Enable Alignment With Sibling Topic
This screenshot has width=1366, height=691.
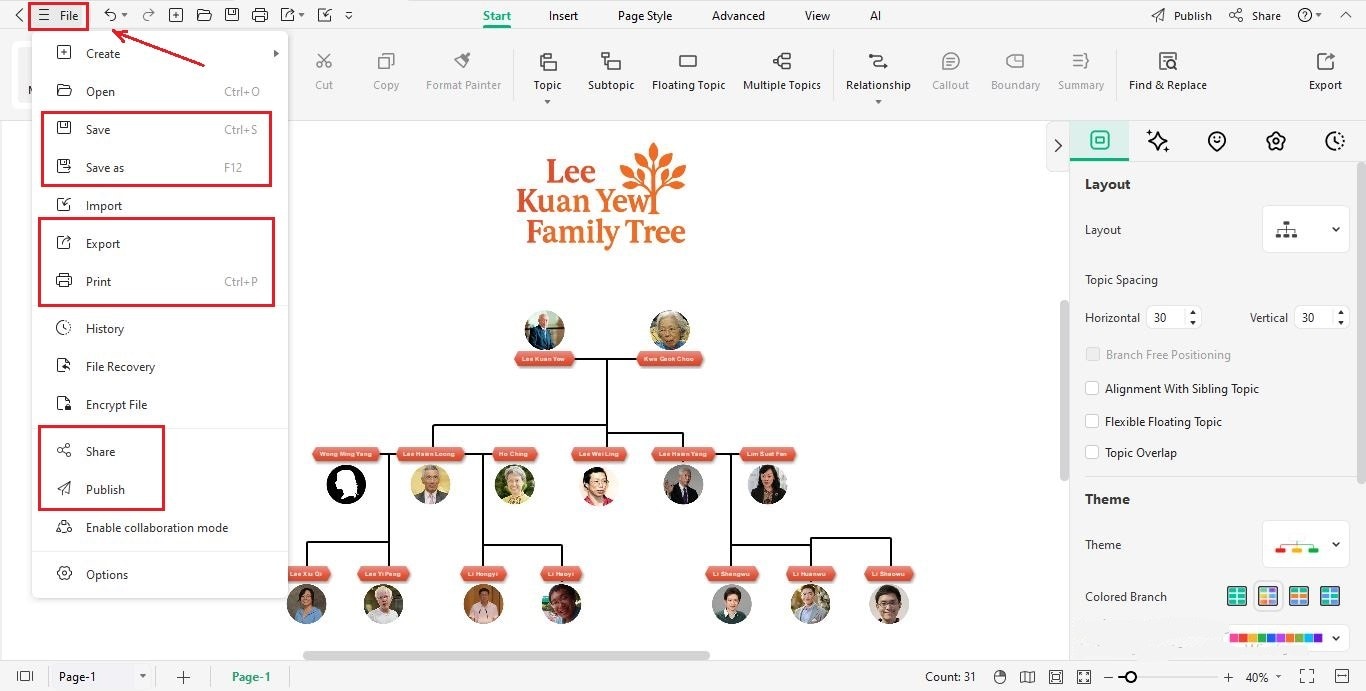pyautogui.click(x=1092, y=389)
